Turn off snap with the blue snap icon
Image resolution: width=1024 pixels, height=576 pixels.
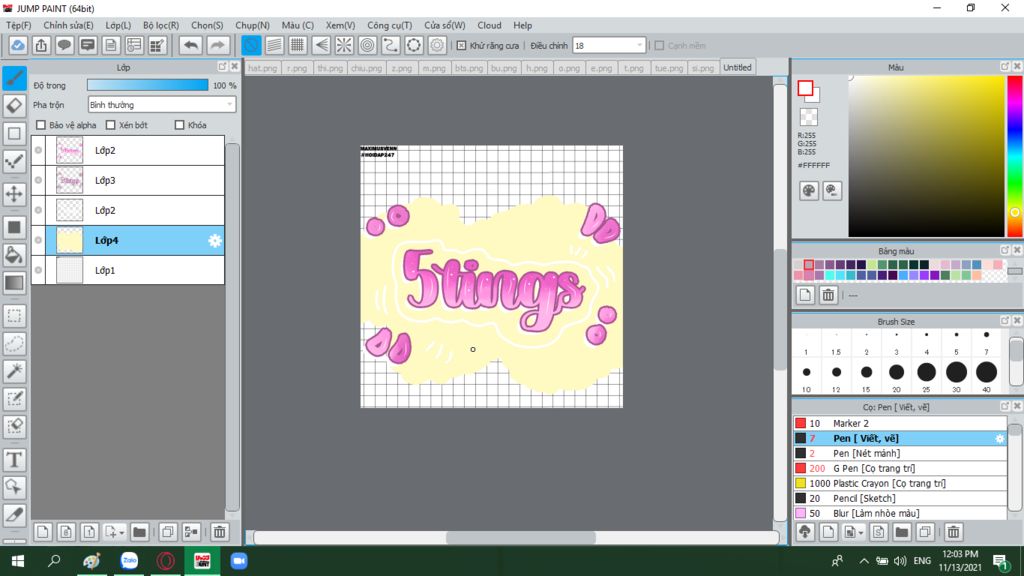[x=251, y=45]
